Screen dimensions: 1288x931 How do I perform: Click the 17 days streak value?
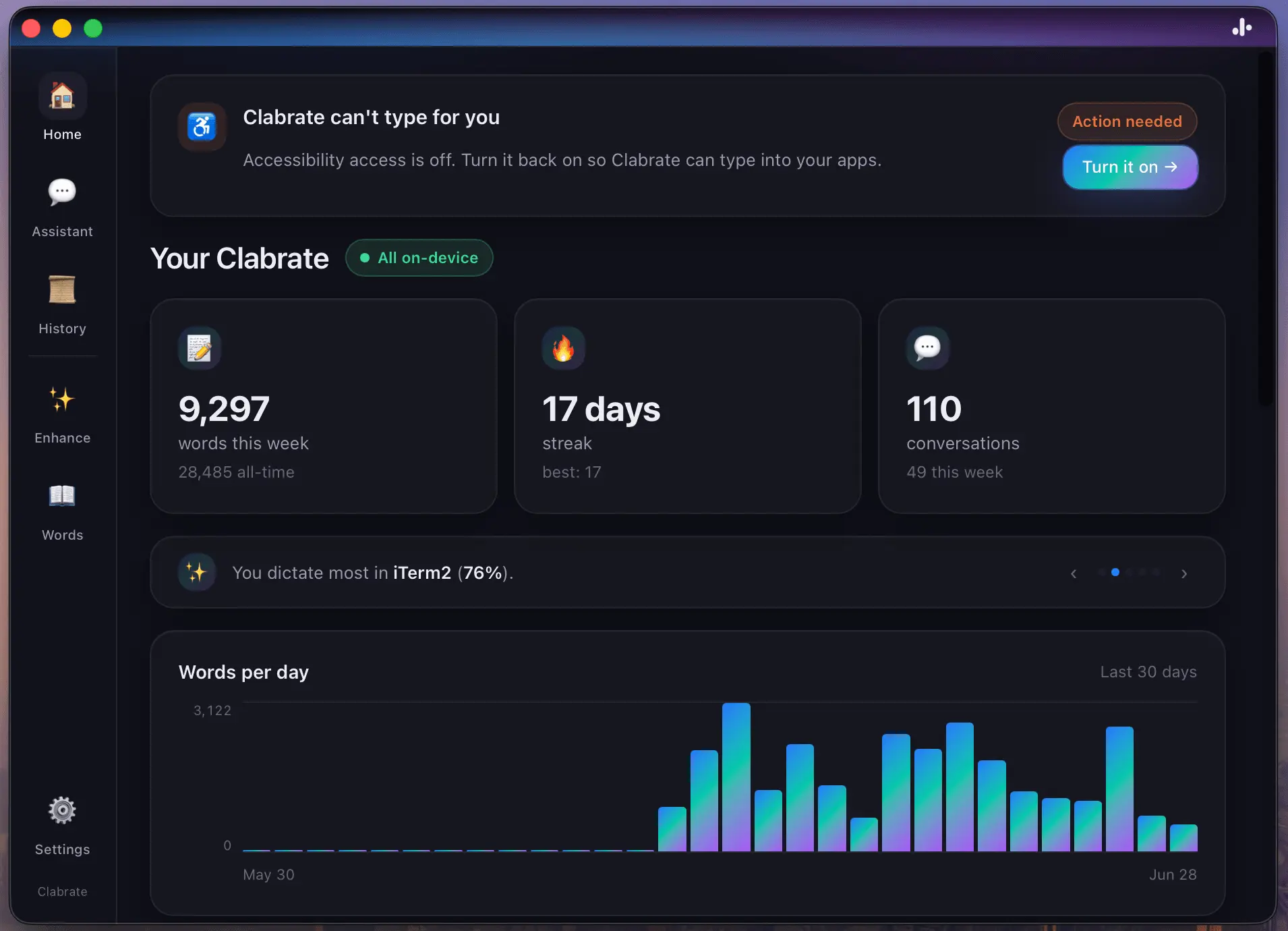(x=602, y=409)
